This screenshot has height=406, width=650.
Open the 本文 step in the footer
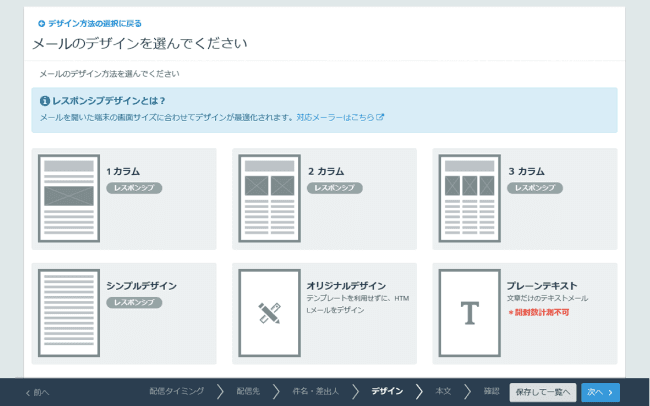443,392
